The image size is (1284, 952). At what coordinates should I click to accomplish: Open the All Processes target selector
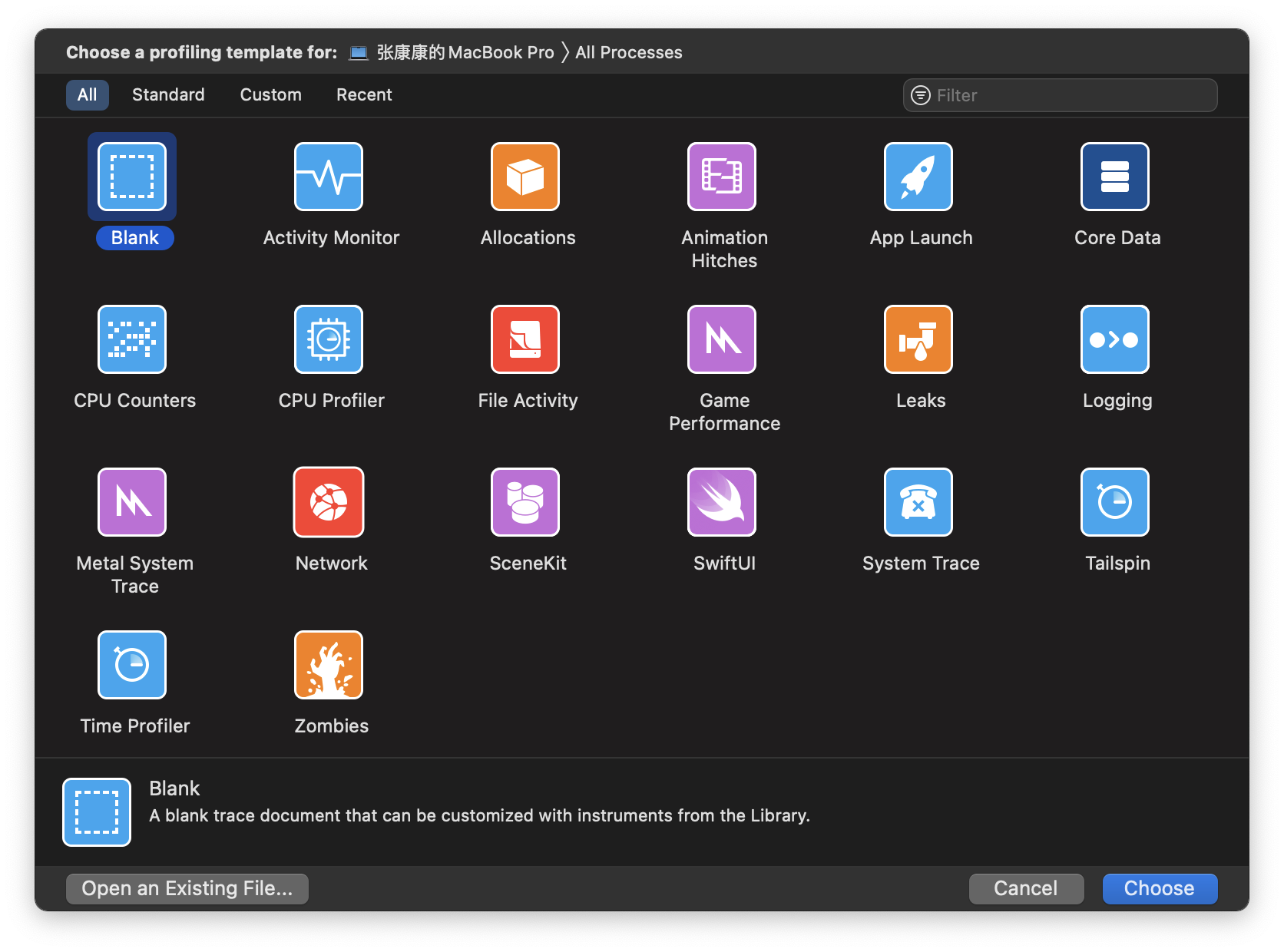628,52
